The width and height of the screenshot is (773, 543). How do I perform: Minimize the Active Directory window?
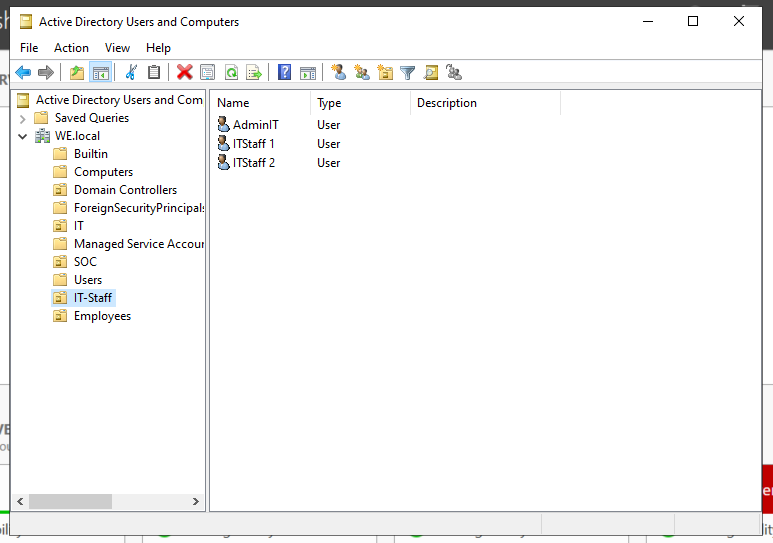[x=648, y=21]
